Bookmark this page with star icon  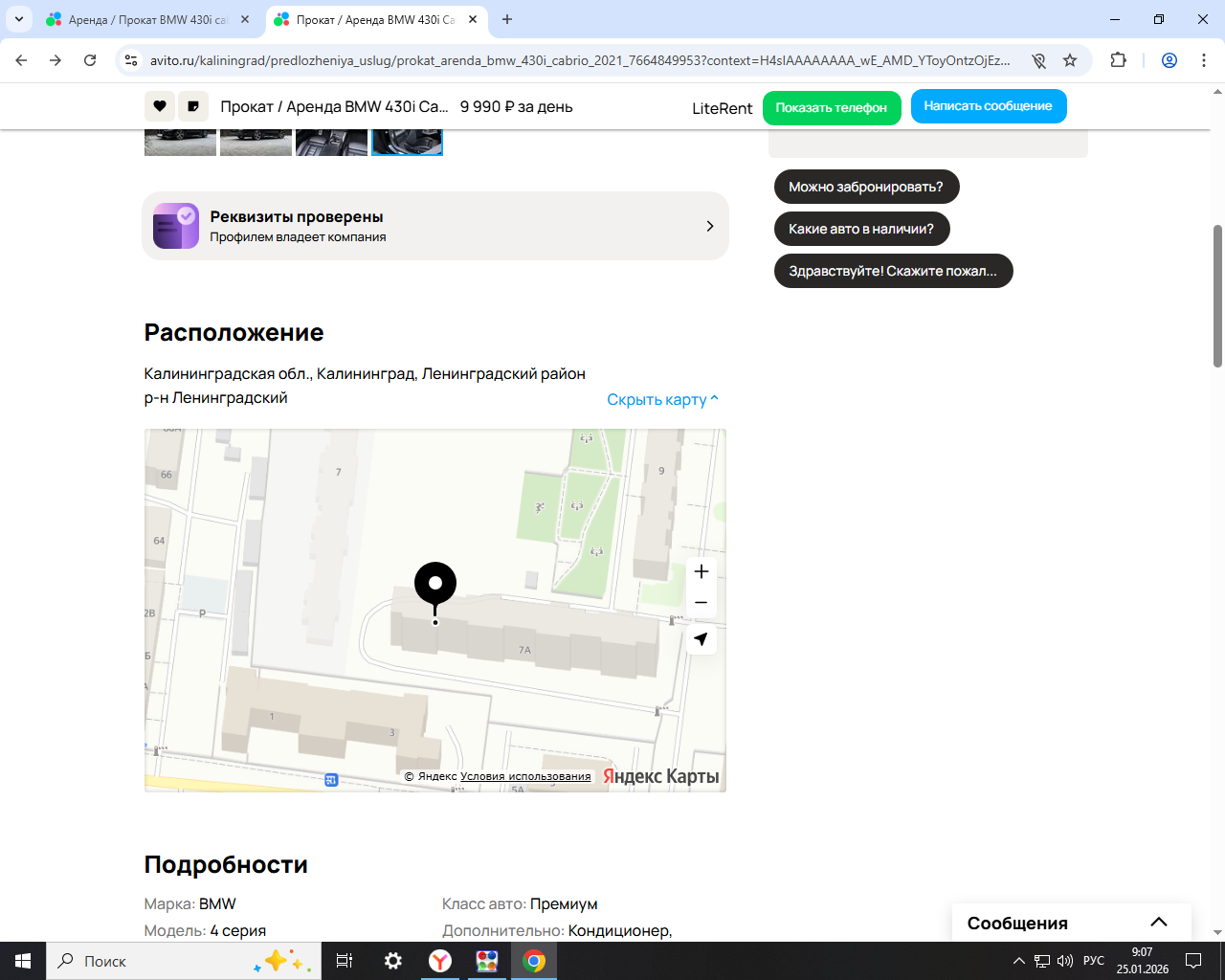[x=1070, y=60]
